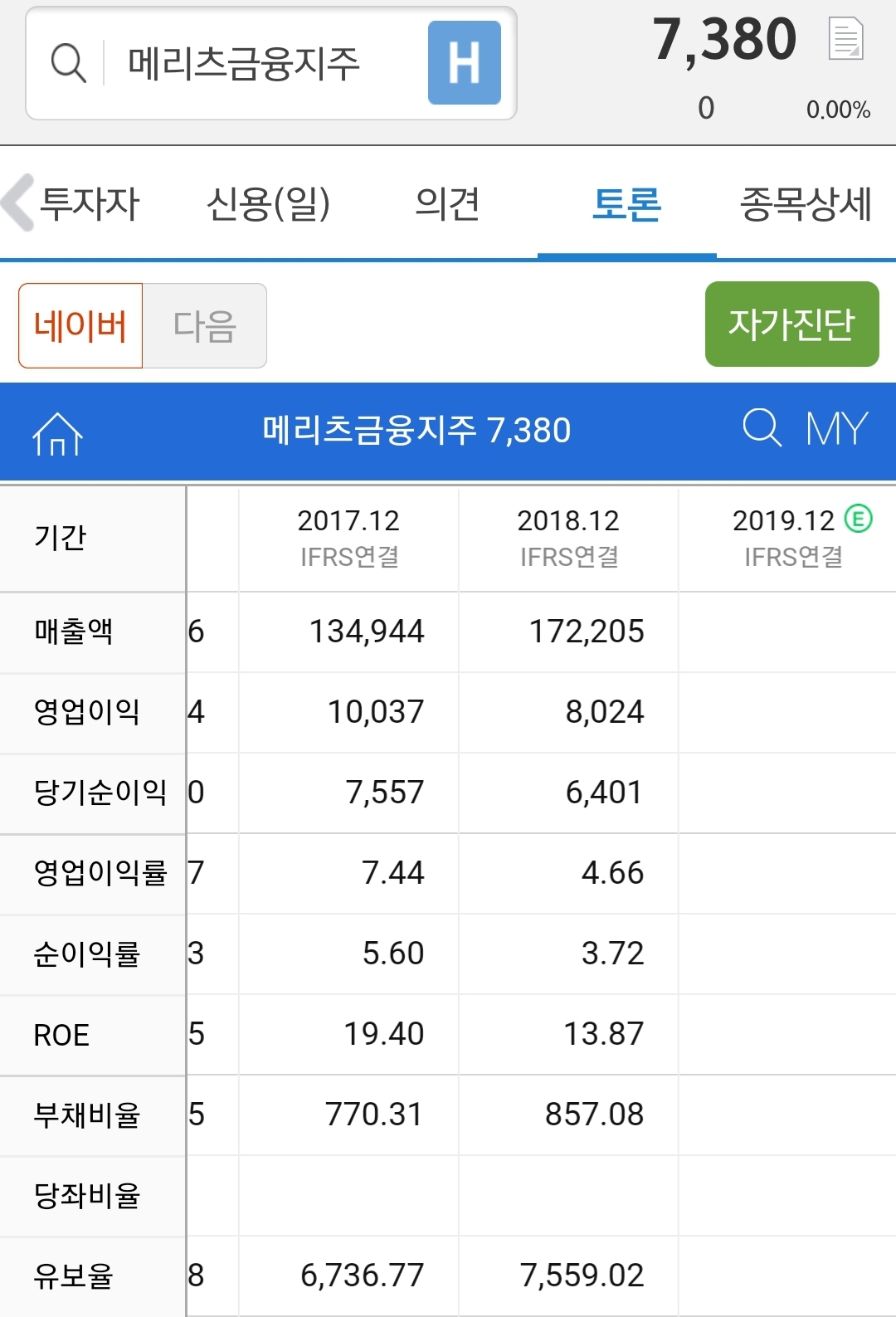Tap the 순이익률 row label
Screen dimensions: 896x1317
[x=86, y=954]
